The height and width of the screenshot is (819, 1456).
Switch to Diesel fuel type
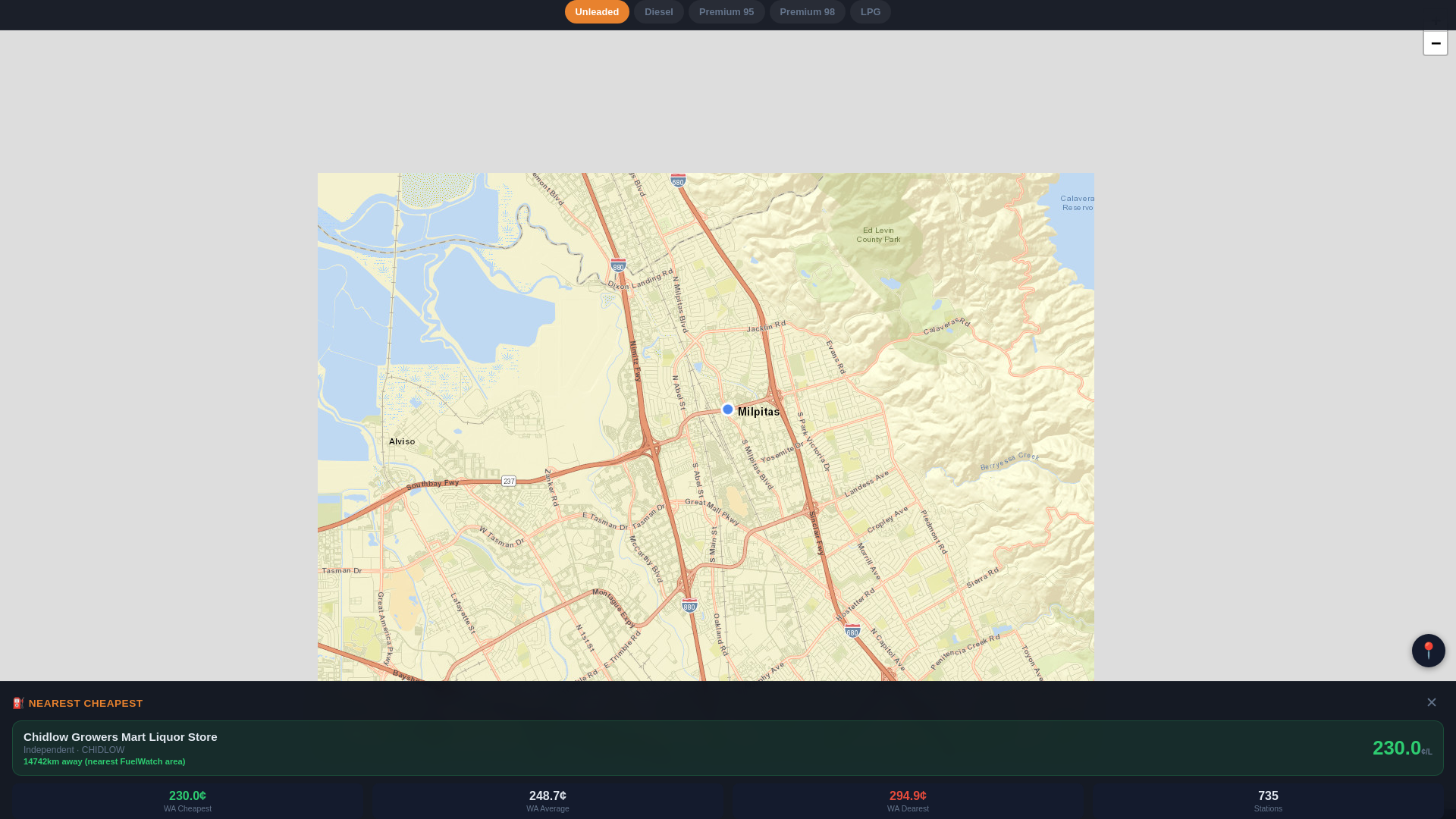pyautogui.click(x=659, y=12)
